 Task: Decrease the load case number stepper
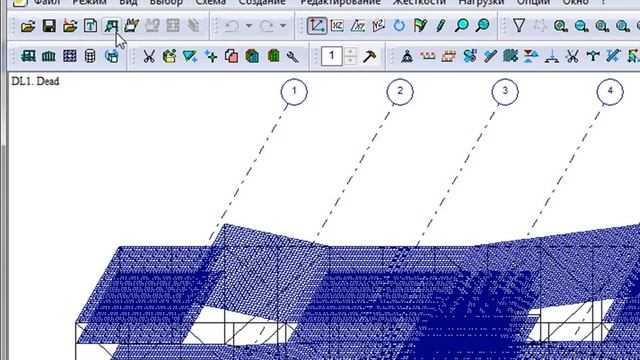pos(350,61)
